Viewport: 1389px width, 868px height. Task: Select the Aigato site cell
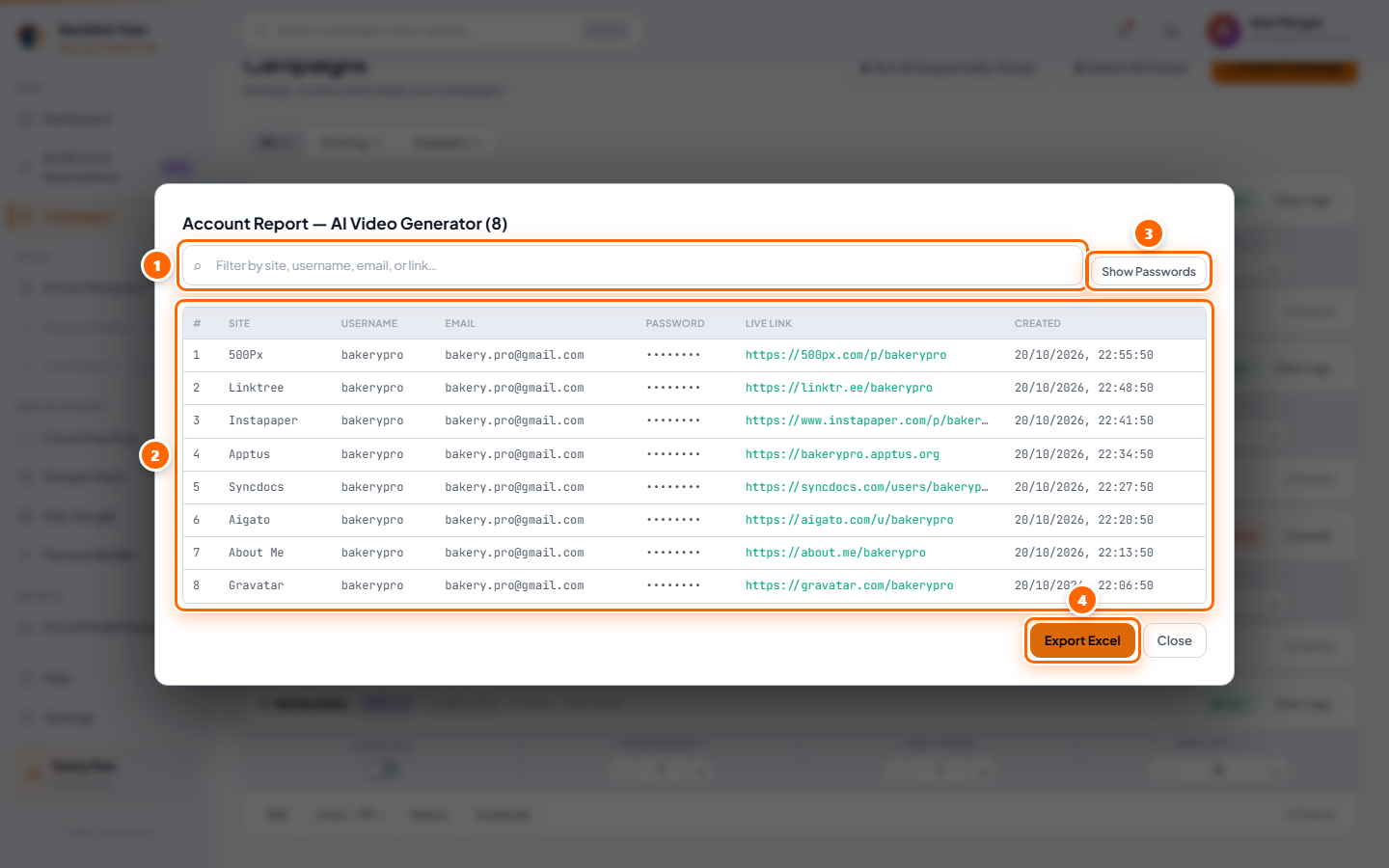click(249, 520)
